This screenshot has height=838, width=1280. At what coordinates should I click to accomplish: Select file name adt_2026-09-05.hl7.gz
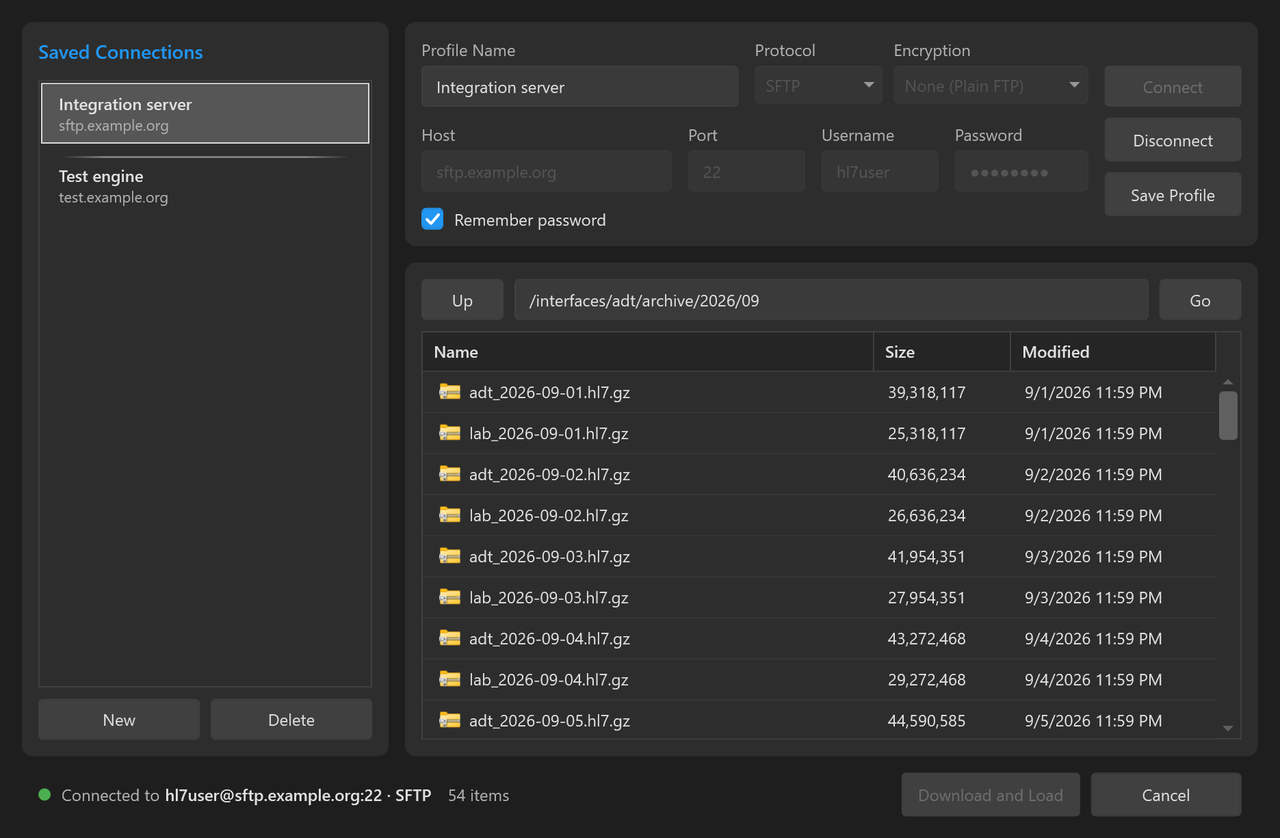click(x=549, y=721)
